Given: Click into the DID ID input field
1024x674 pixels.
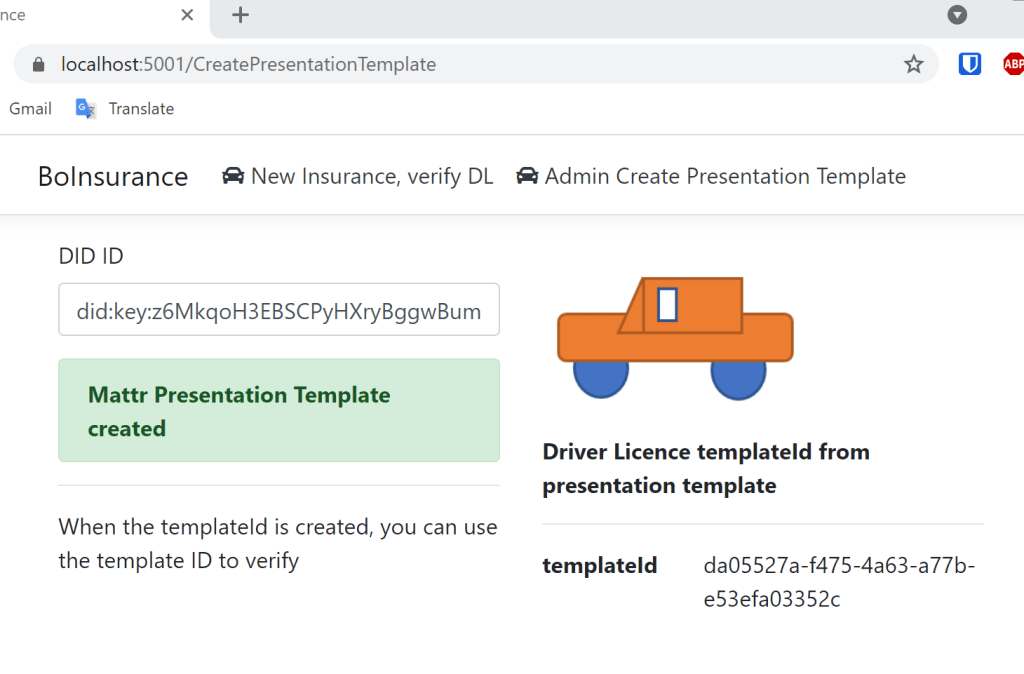Looking at the screenshot, I should [x=279, y=310].
